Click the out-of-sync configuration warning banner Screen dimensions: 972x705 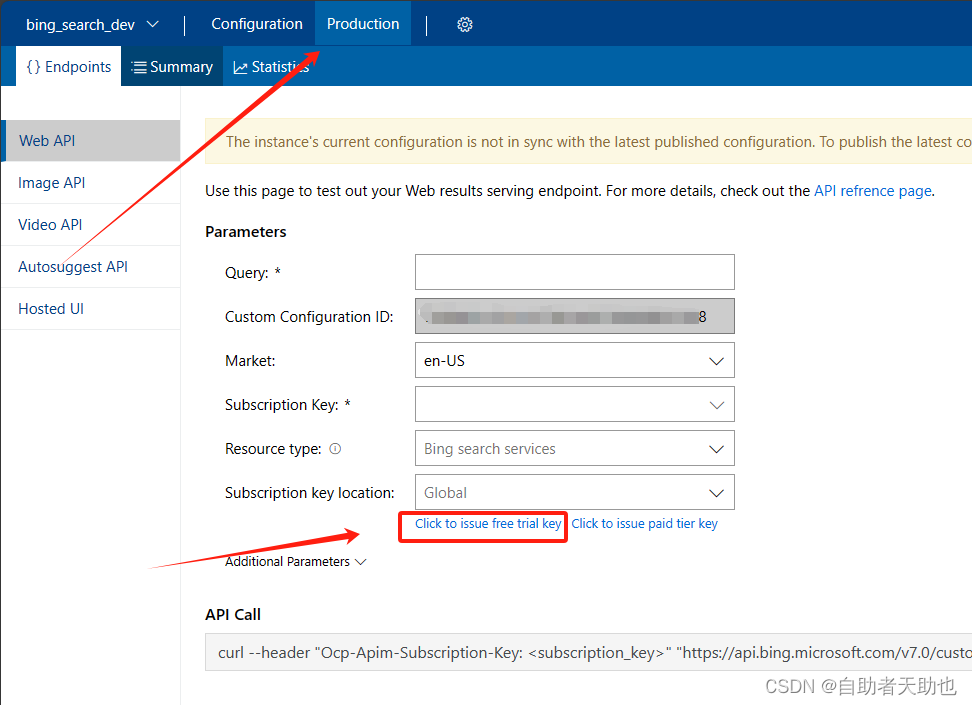coord(588,141)
